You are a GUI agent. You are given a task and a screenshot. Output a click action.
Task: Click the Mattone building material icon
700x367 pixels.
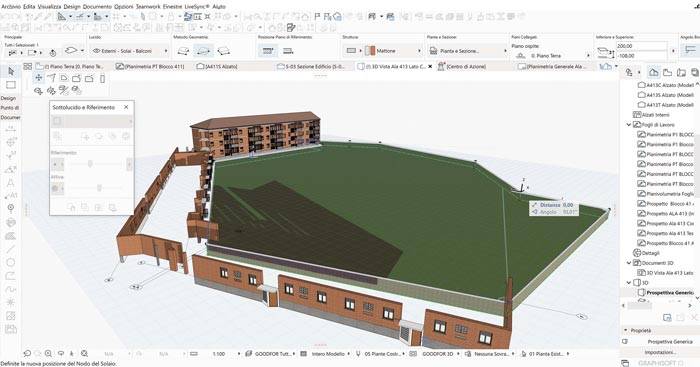pos(370,51)
